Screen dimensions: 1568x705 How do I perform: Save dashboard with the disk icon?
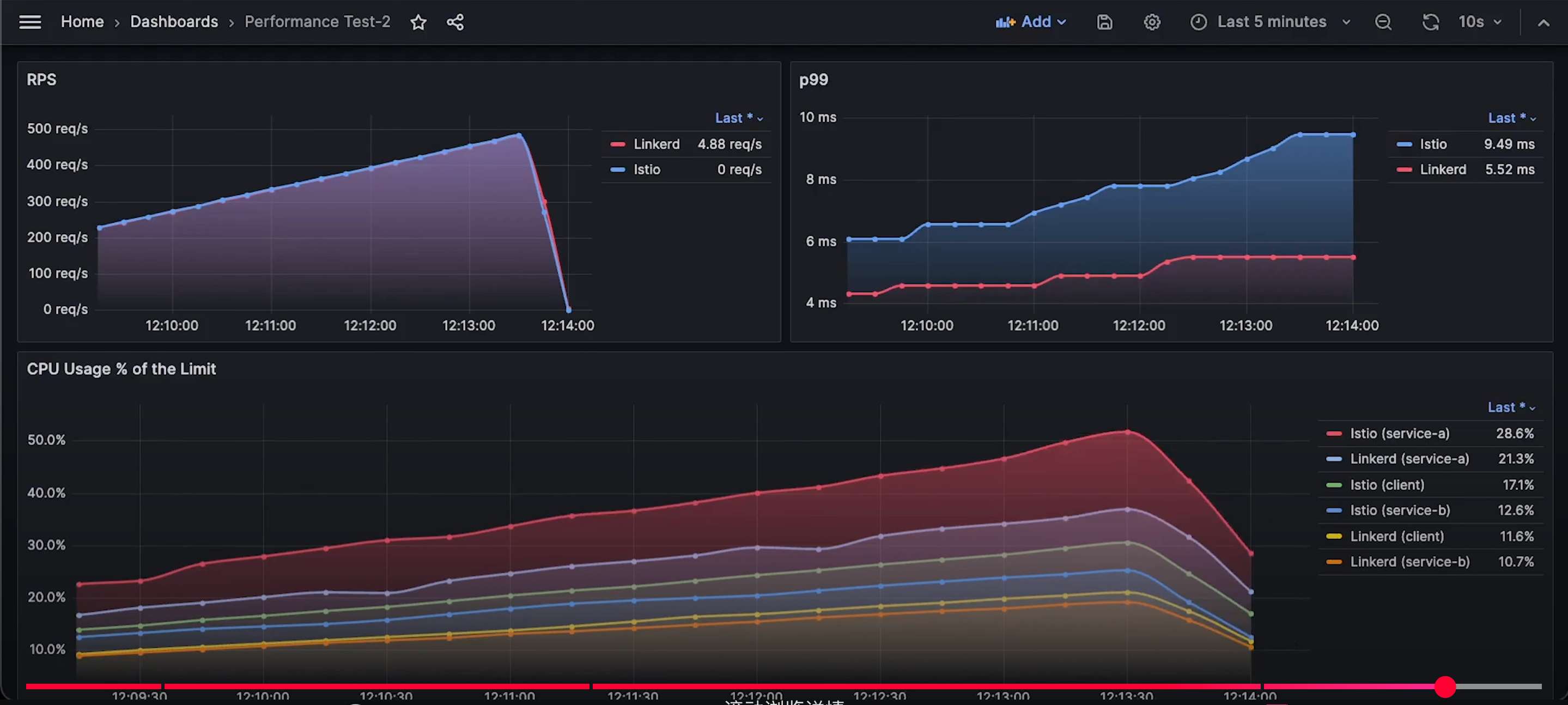(1104, 22)
